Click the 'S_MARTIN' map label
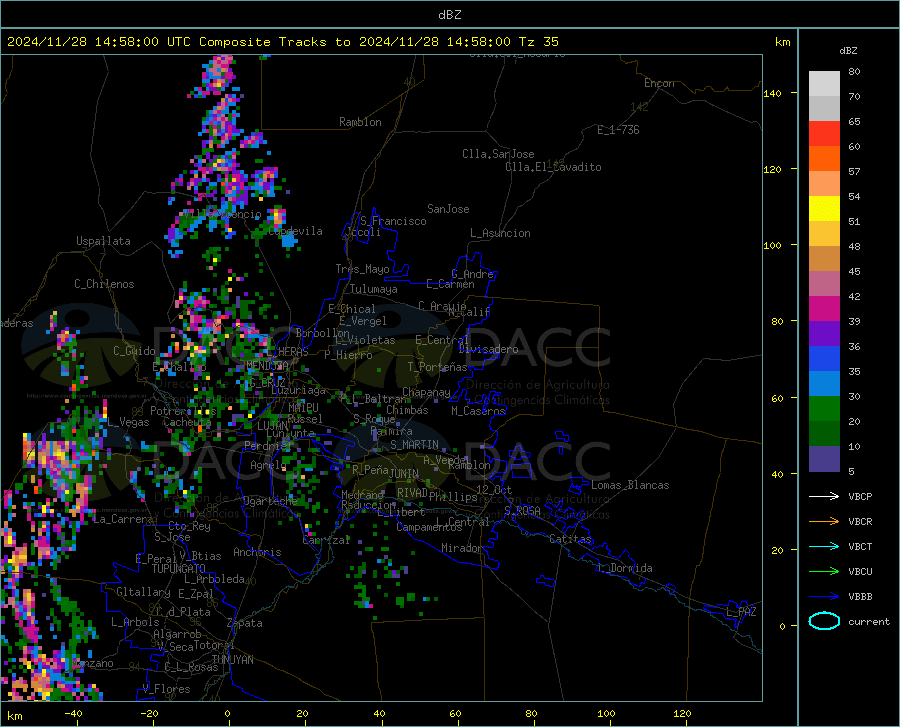 tap(414, 445)
